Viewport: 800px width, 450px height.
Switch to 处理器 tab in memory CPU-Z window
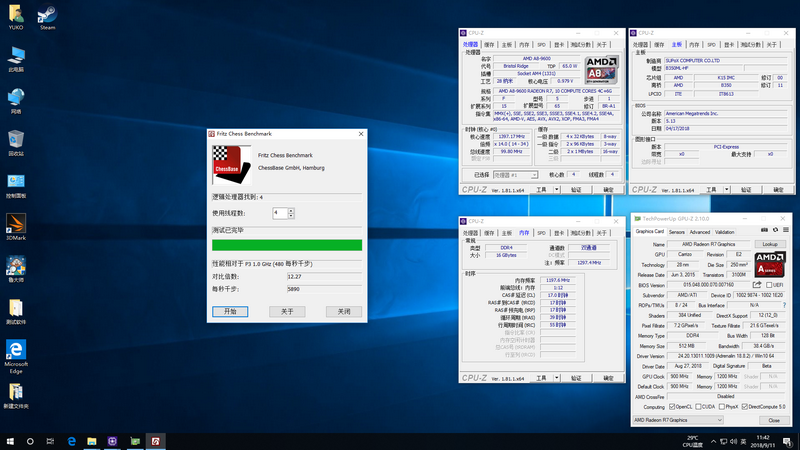pos(470,233)
